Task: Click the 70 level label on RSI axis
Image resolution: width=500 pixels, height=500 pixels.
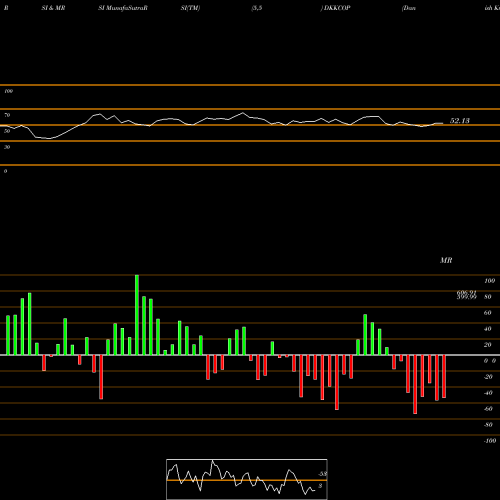Action: (x=7, y=115)
